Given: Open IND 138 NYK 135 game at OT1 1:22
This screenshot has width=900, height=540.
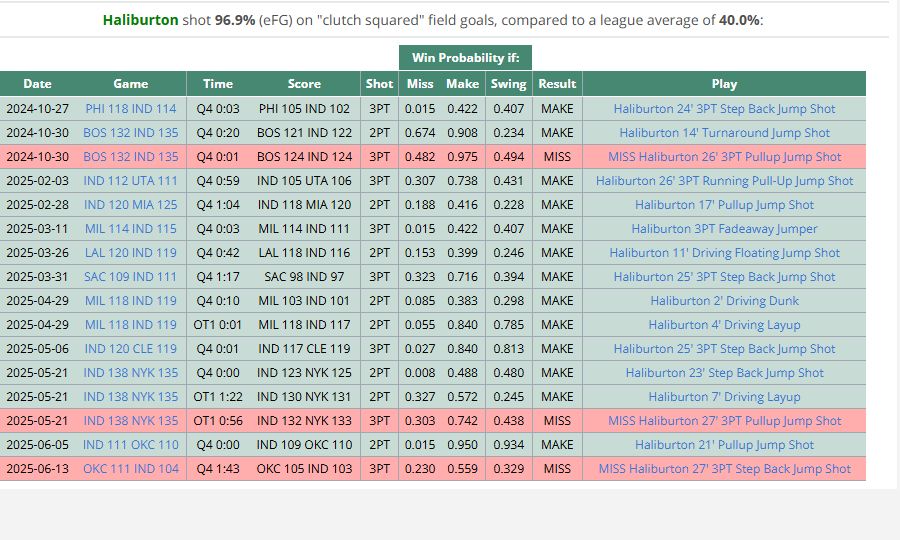Looking at the screenshot, I should pyautogui.click(x=131, y=397).
